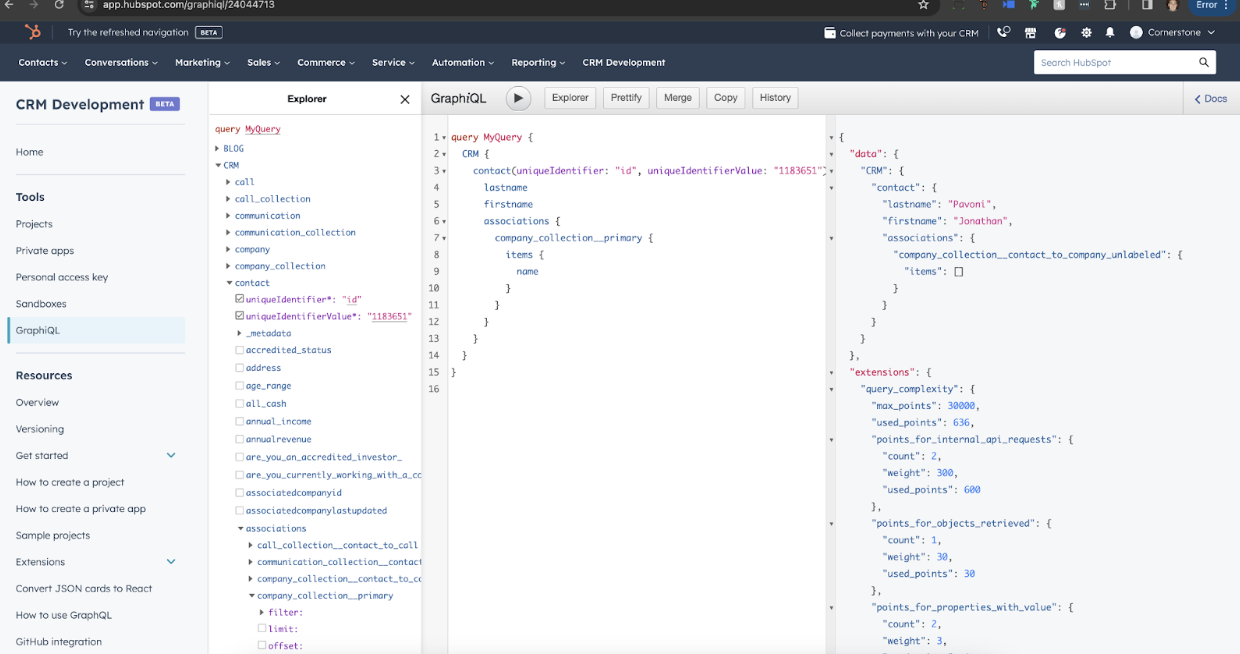Click the browser profile avatar
The width and height of the screenshot is (1240, 654).
click(x=1172, y=5)
